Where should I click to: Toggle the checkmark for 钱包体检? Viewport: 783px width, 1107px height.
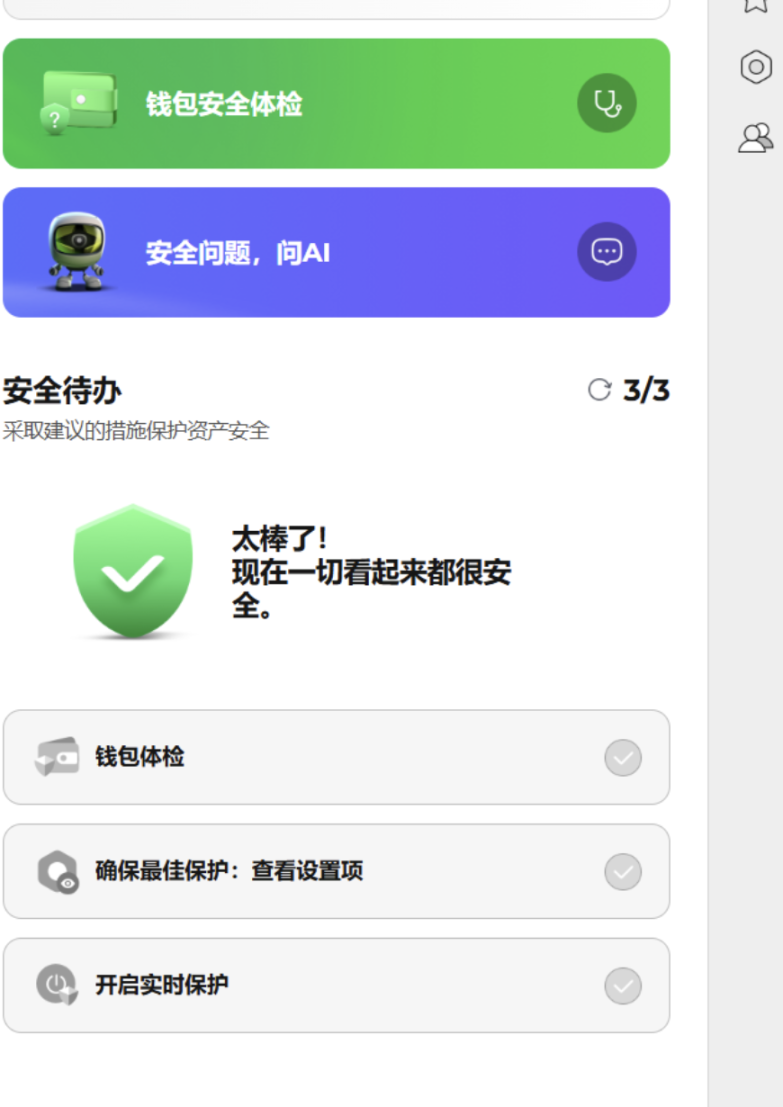(623, 758)
